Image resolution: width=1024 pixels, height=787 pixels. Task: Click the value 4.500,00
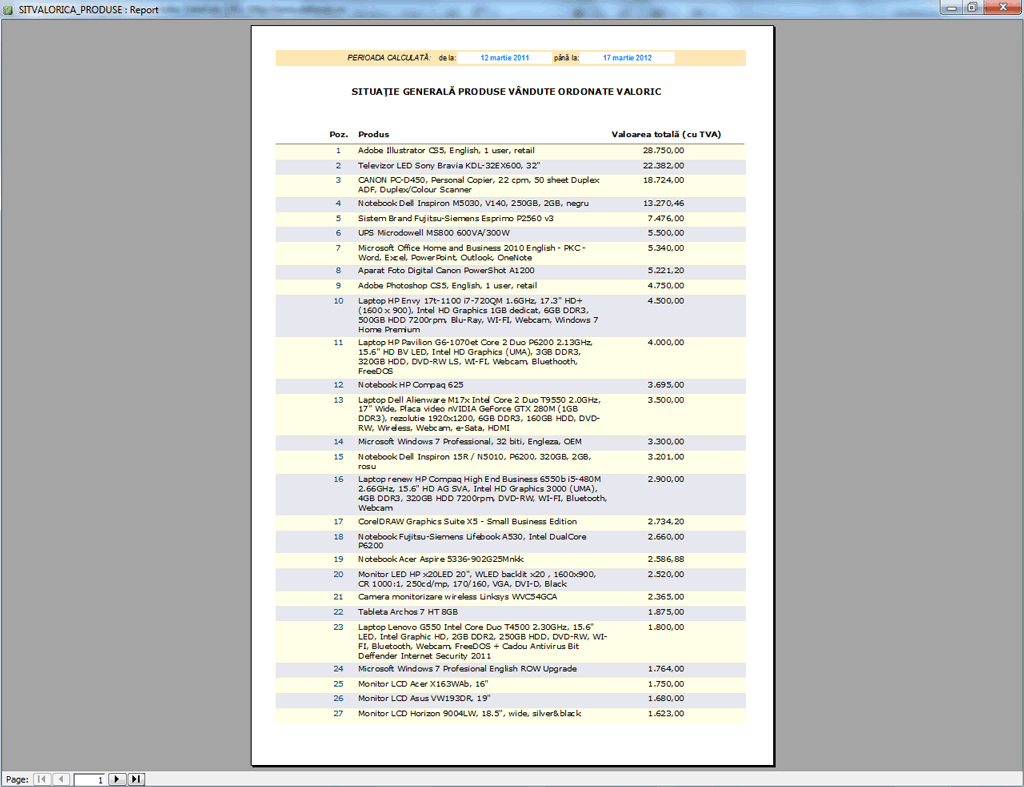click(x=666, y=301)
